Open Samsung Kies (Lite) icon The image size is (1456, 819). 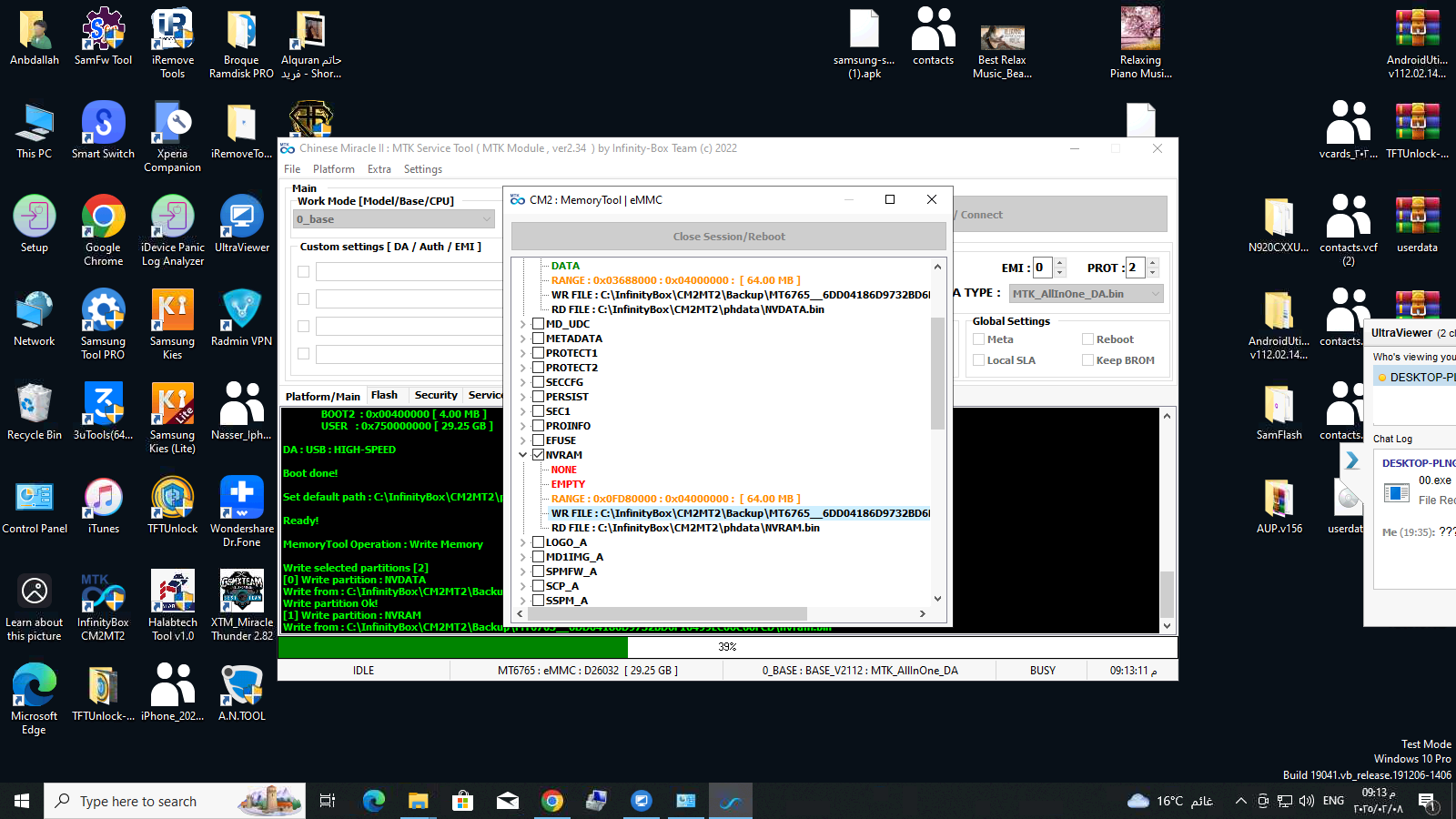(x=172, y=418)
